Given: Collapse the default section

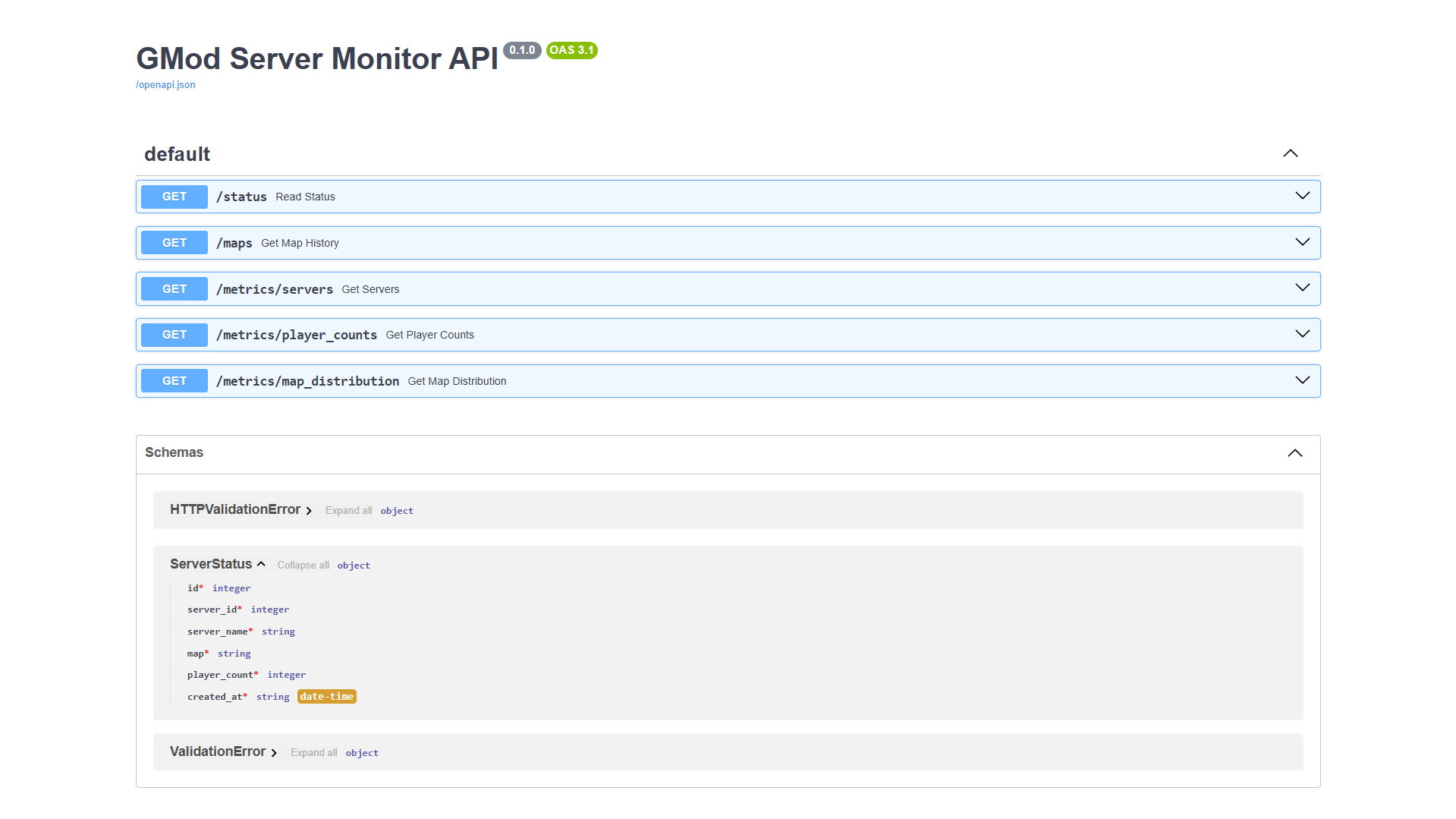Looking at the screenshot, I should [1290, 153].
